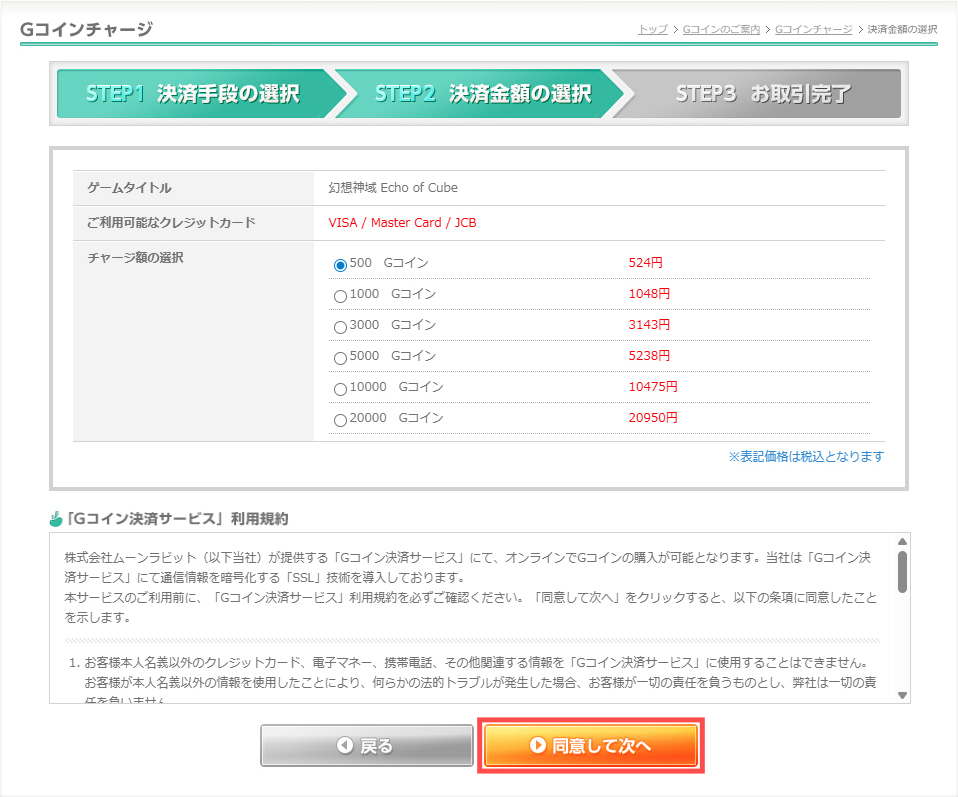
Task: Click the gray 戻る button
Action: tap(366, 746)
